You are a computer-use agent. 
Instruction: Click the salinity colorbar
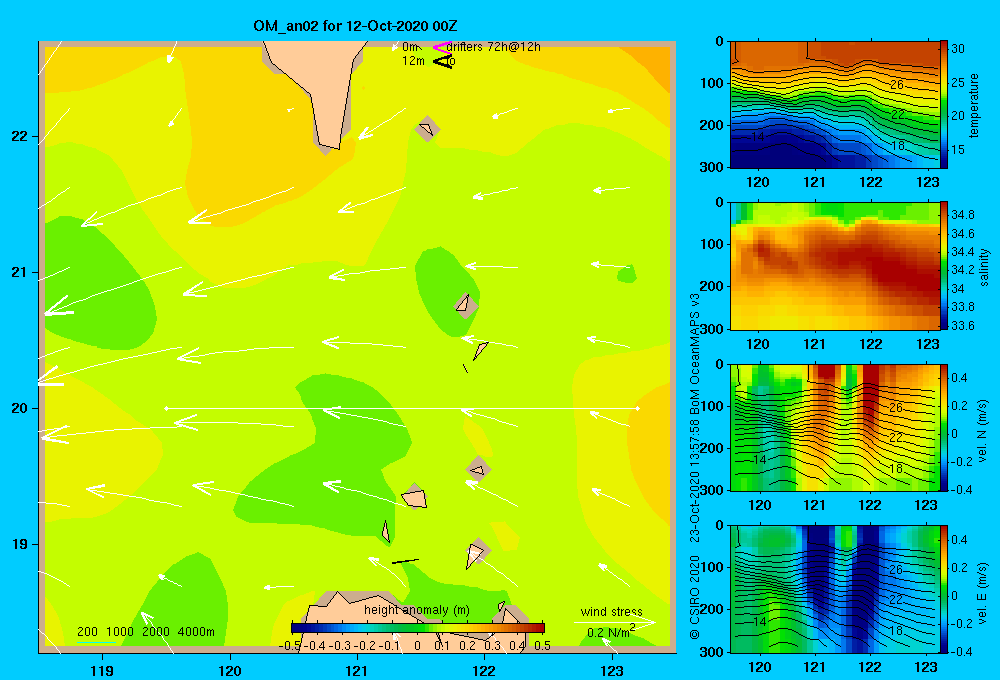[x=944, y=266]
